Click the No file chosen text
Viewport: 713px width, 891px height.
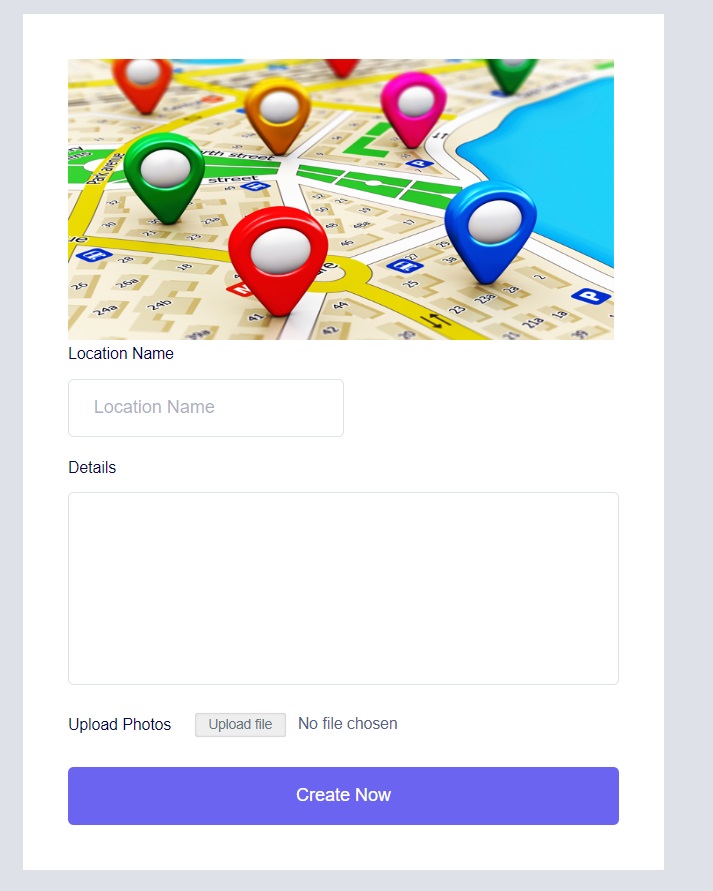(348, 723)
